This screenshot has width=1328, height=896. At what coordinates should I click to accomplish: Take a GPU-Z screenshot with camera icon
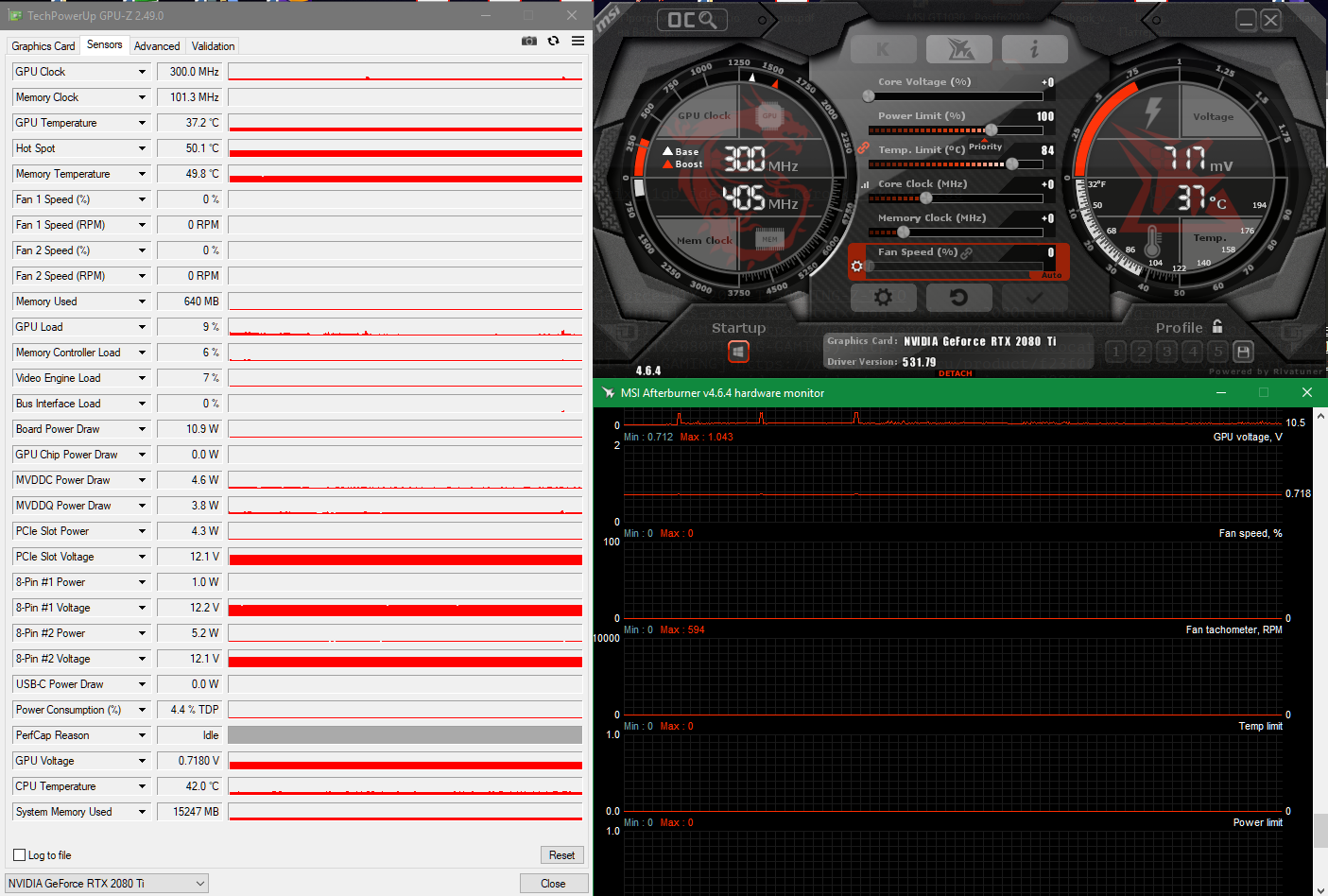[529, 41]
